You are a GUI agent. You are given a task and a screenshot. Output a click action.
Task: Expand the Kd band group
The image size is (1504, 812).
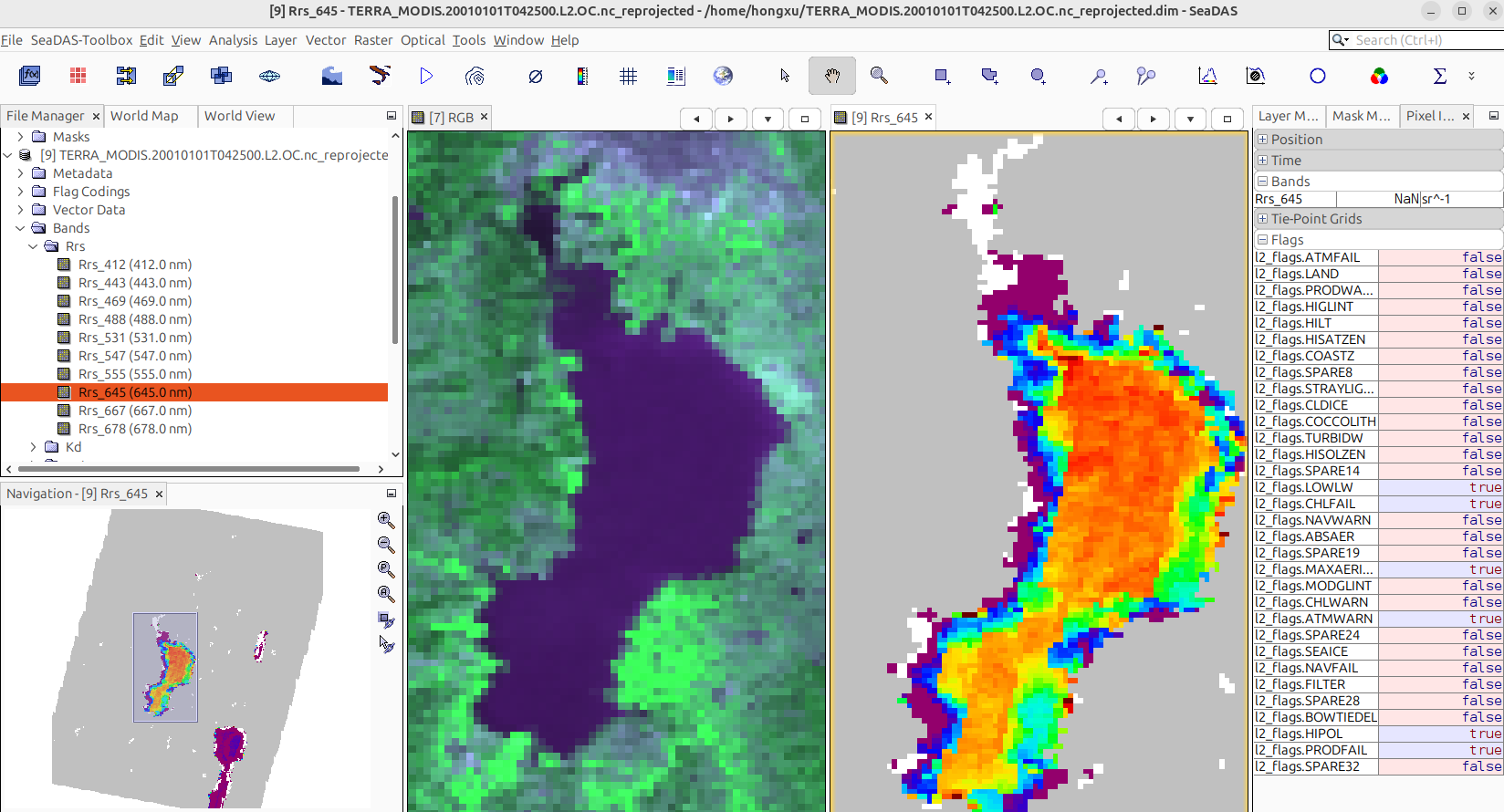(33, 447)
